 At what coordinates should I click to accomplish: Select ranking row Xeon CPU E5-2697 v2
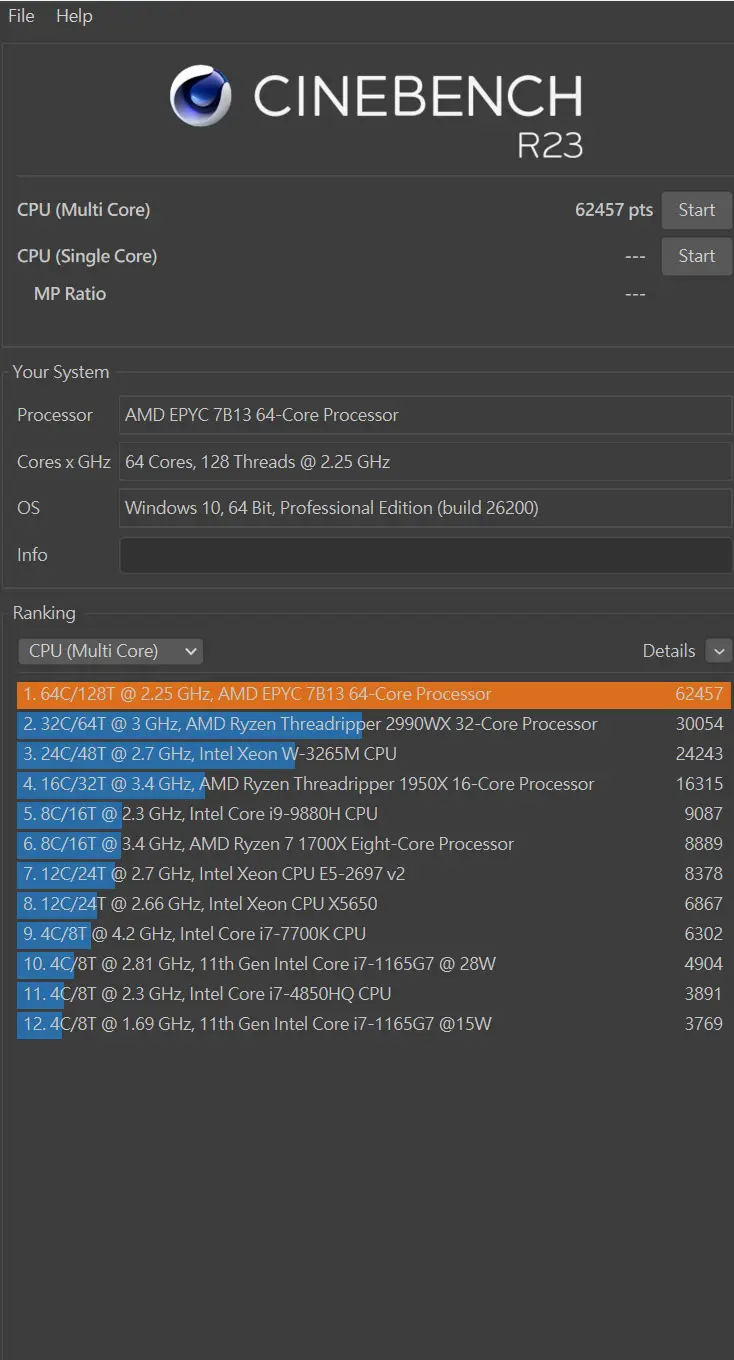point(374,874)
